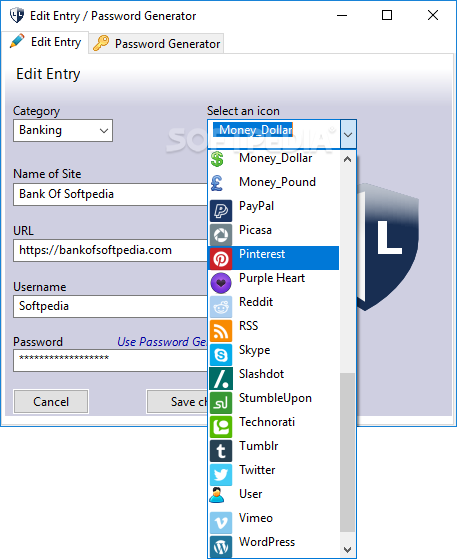Image resolution: width=457 pixels, height=559 pixels.
Task: Select the Purple Heart icon
Action: click(221, 283)
